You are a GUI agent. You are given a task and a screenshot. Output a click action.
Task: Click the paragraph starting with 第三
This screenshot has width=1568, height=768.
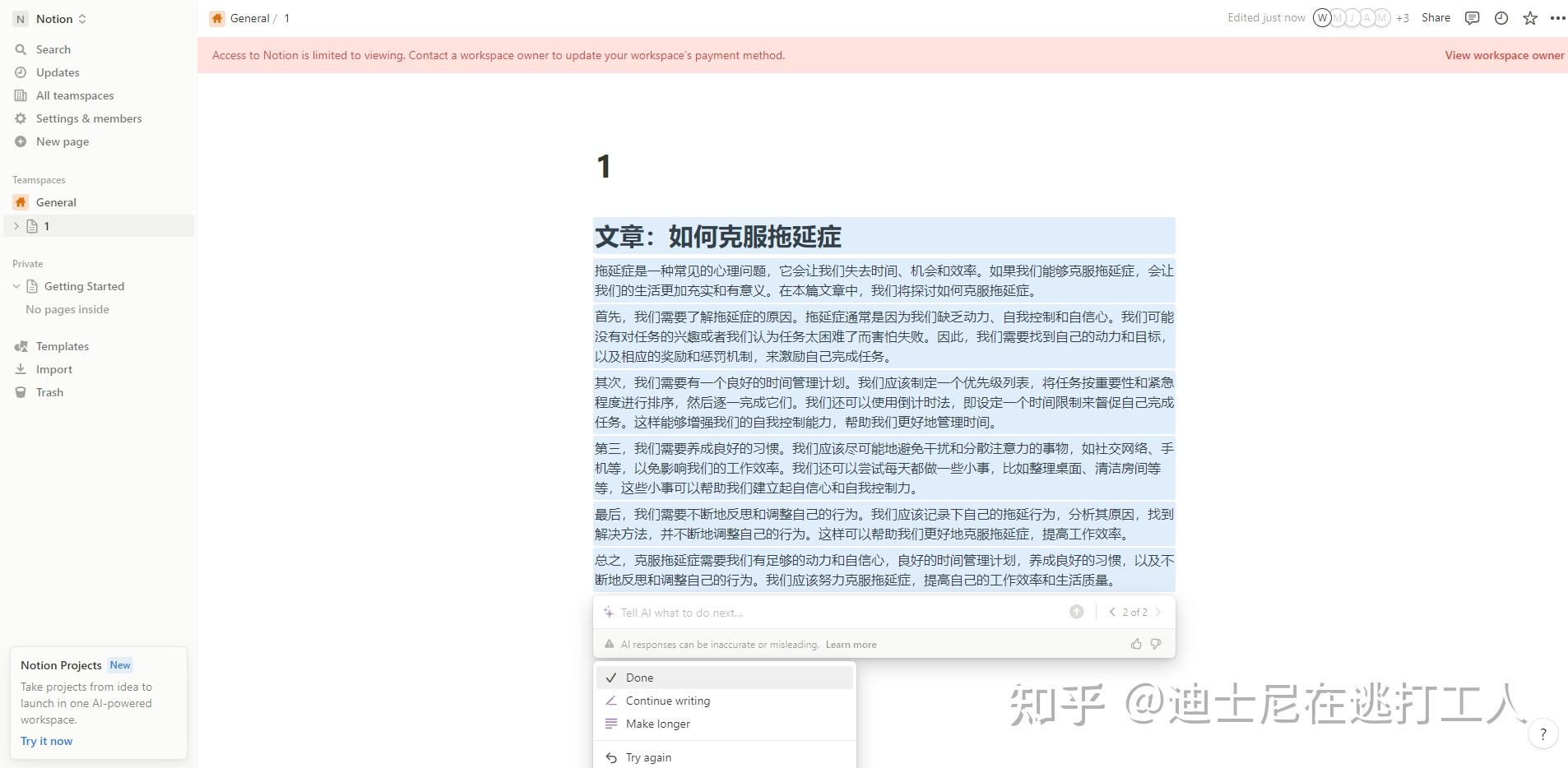point(884,468)
